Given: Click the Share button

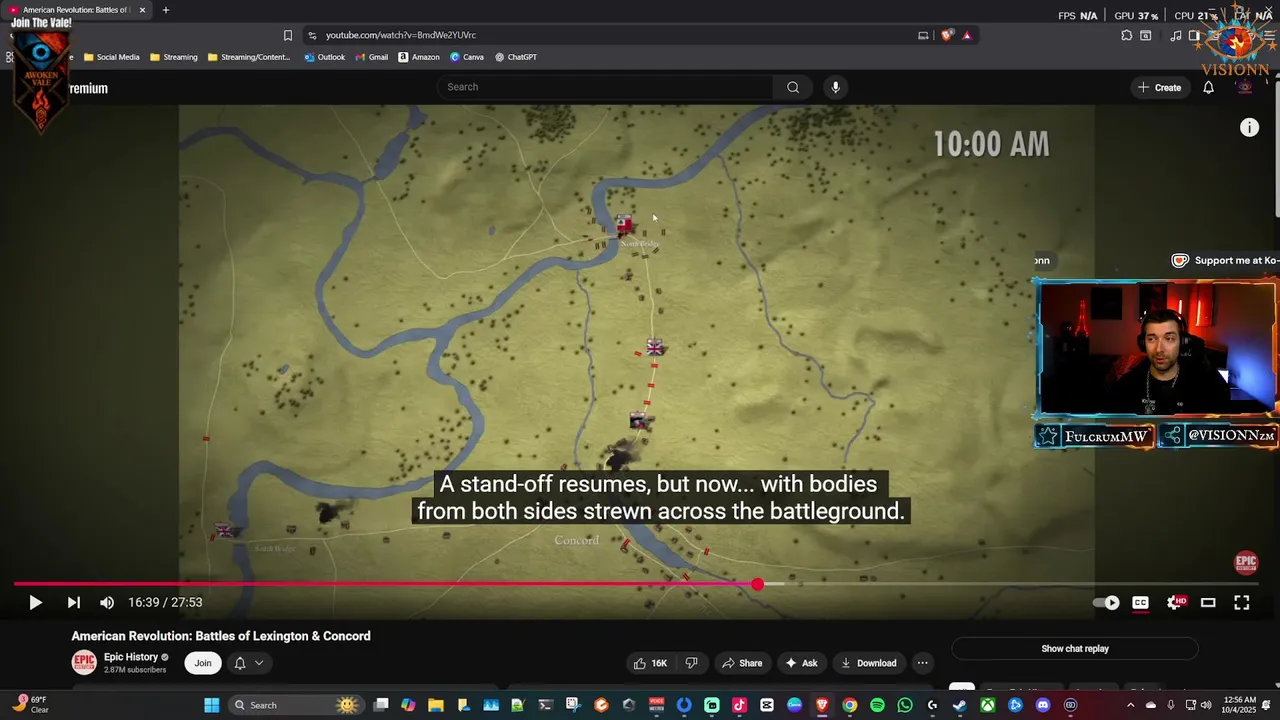Looking at the screenshot, I should coord(742,663).
